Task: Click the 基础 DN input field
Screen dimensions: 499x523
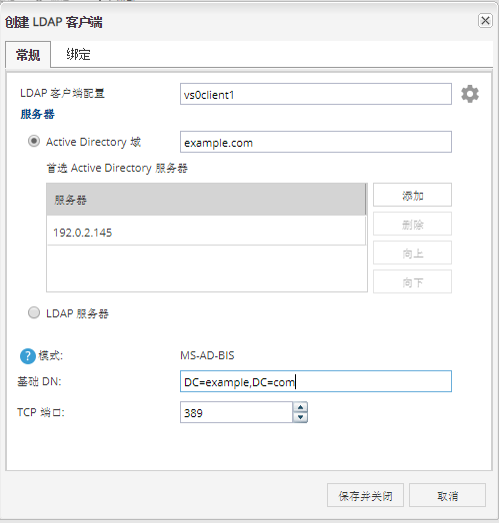Action: 316,381
